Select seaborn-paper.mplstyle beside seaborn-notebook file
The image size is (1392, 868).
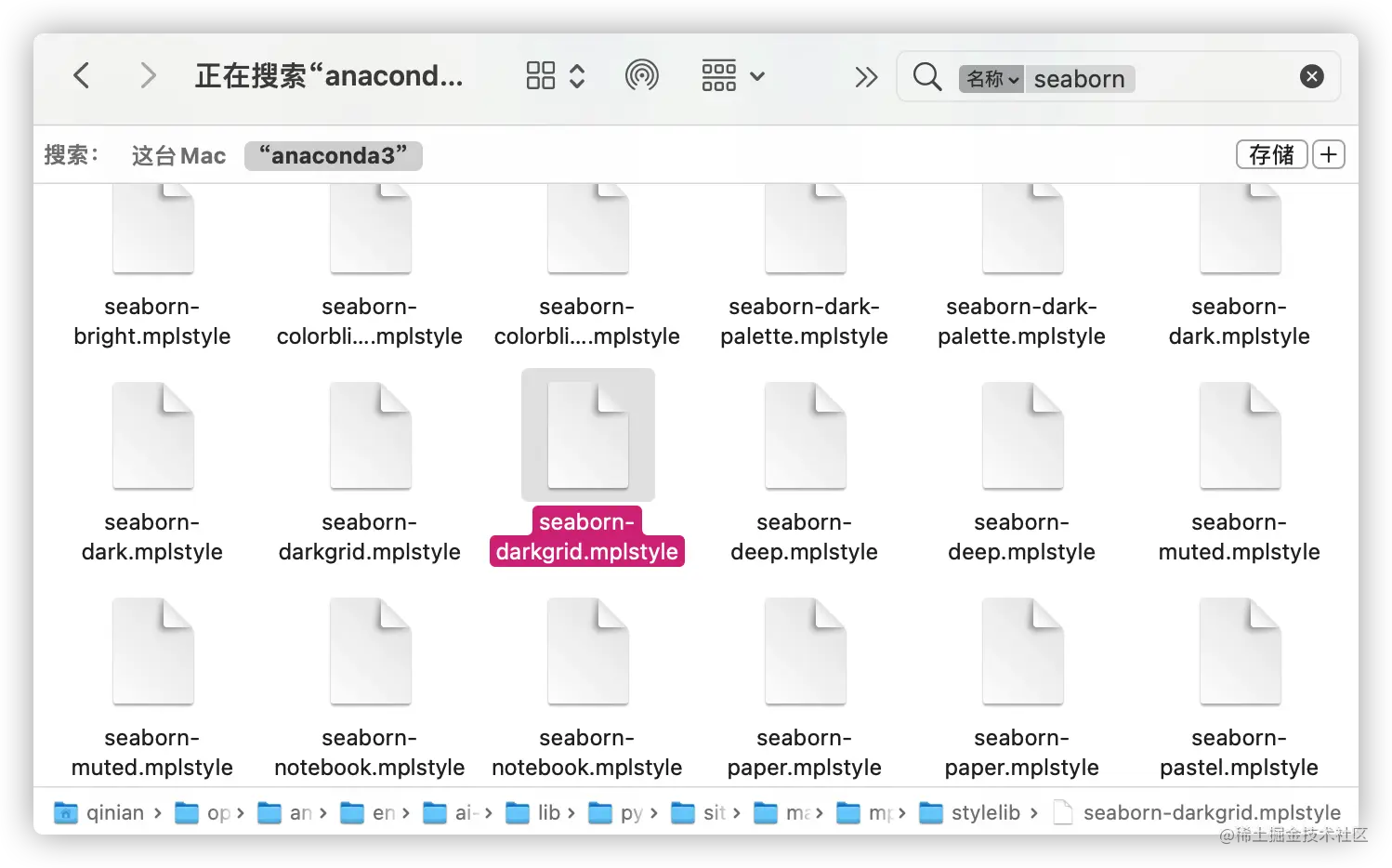[805, 690]
